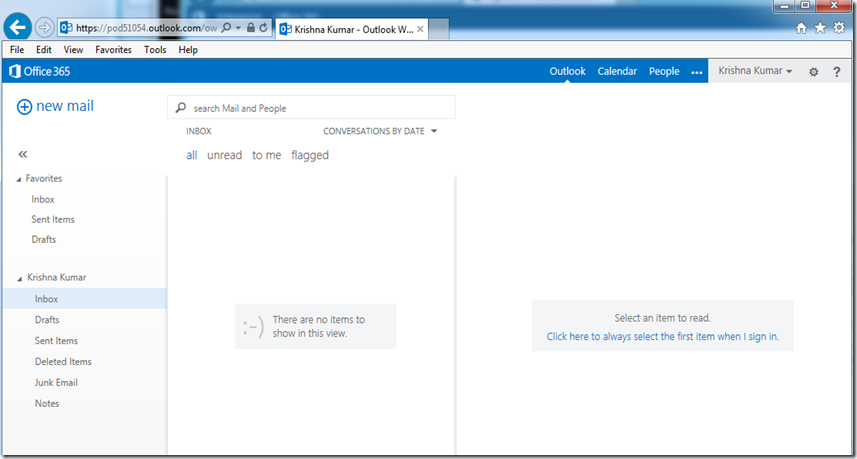Image resolution: width=857 pixels, height=459 pixels.
Task: Go back with the browser back arrow
Action: point(17,27)
